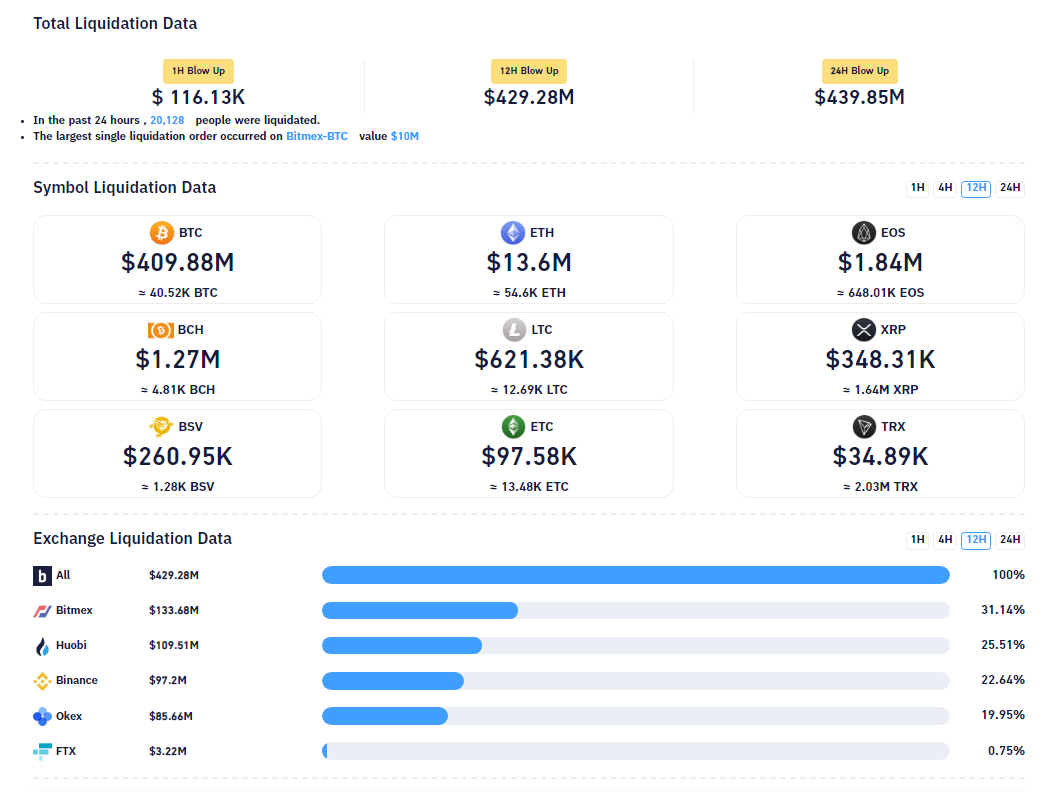Open the Bitmex-BTC largest order link

click(x=317, y=136)
